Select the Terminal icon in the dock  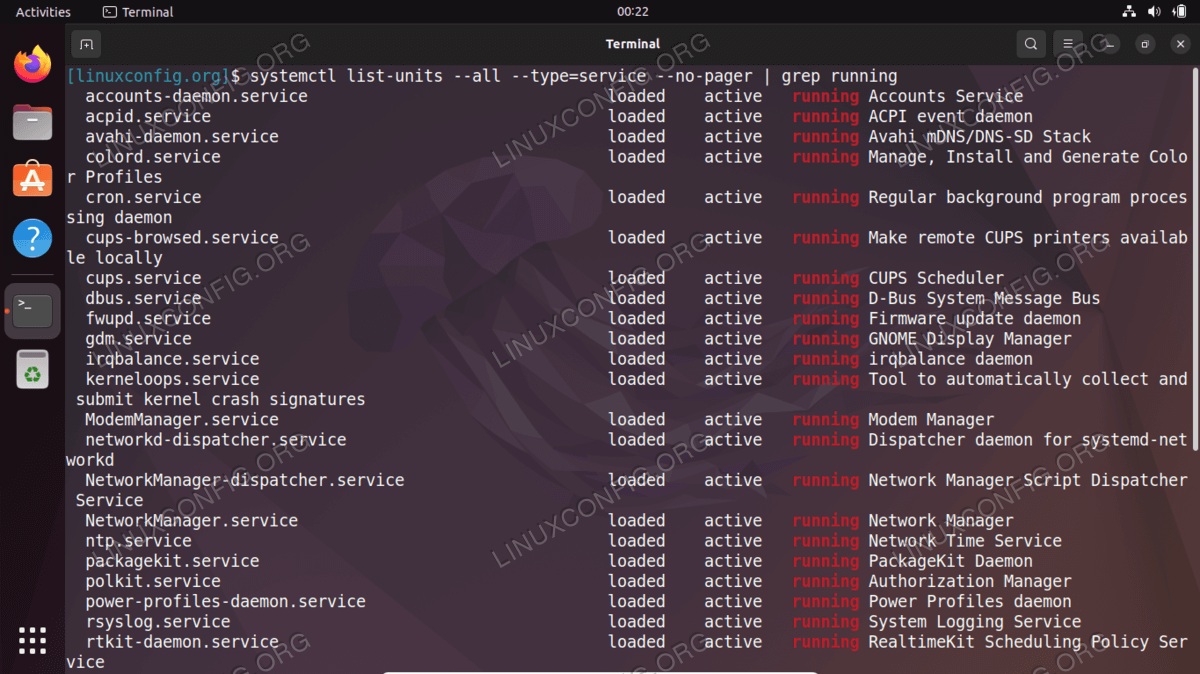click(33, 311)
